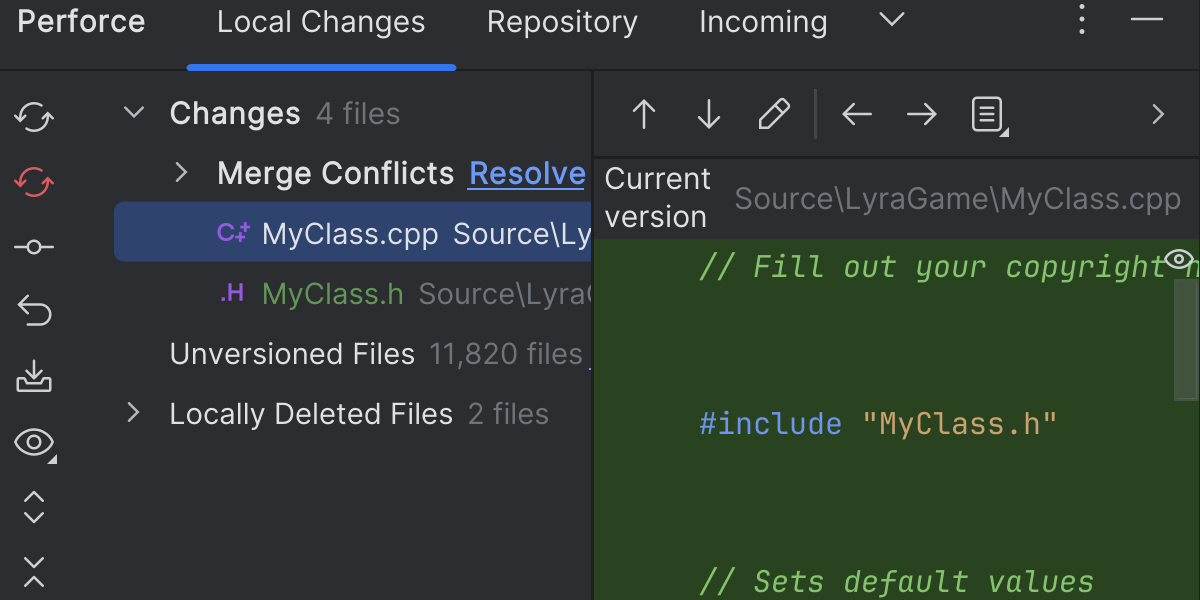Expand the Merge Conflicts node
Image resolution: width=1200 pixels, height=600 pixels.
[x=181, y=173]
